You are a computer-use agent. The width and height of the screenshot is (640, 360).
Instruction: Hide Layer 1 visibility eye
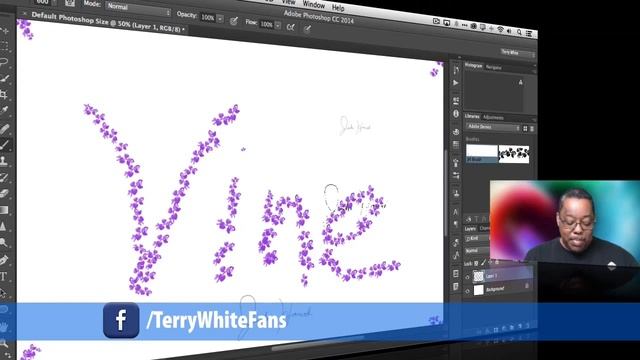[467, 278]
